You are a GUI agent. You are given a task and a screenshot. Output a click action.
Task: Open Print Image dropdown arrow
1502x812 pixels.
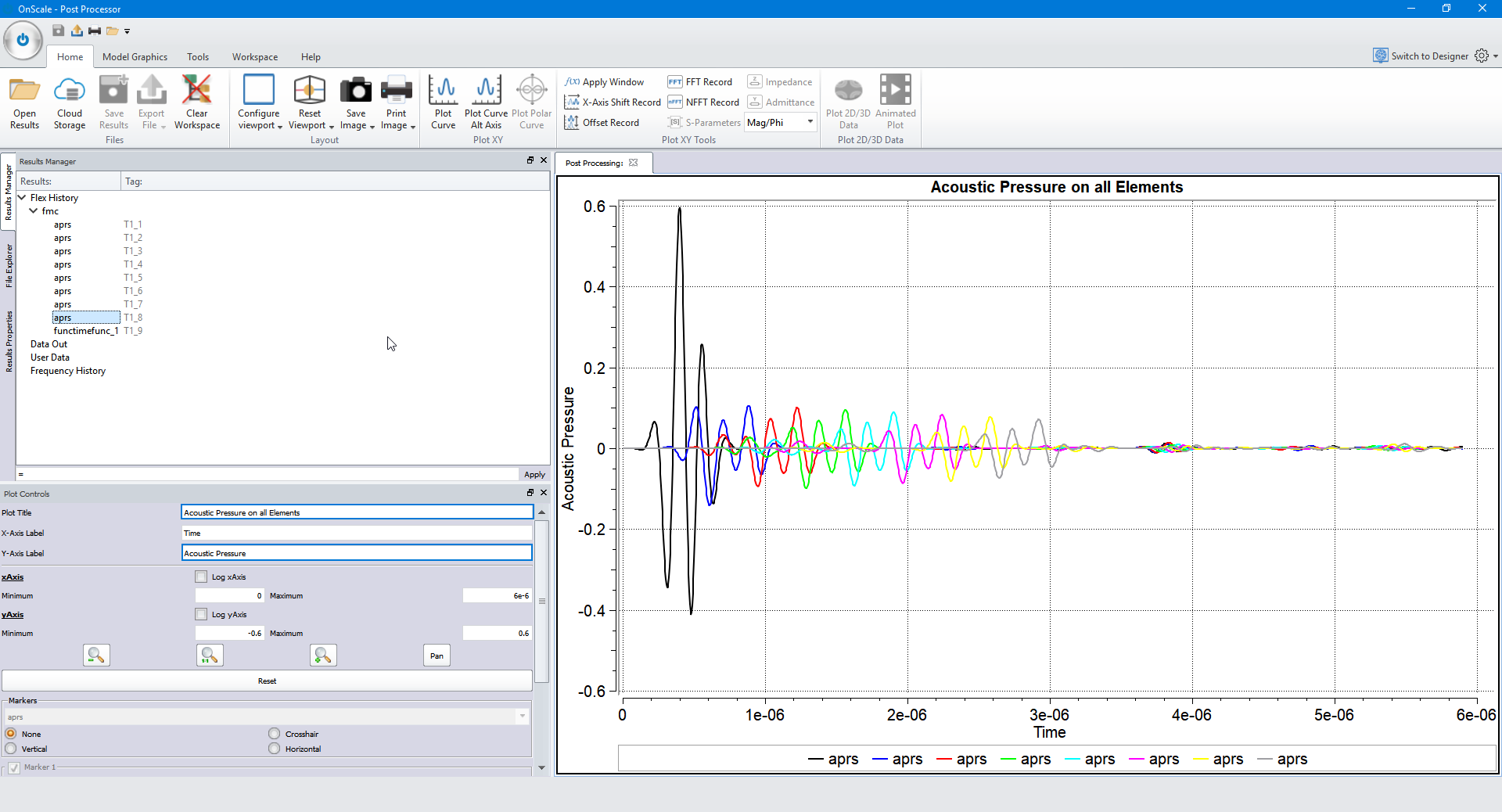[413, 127]
